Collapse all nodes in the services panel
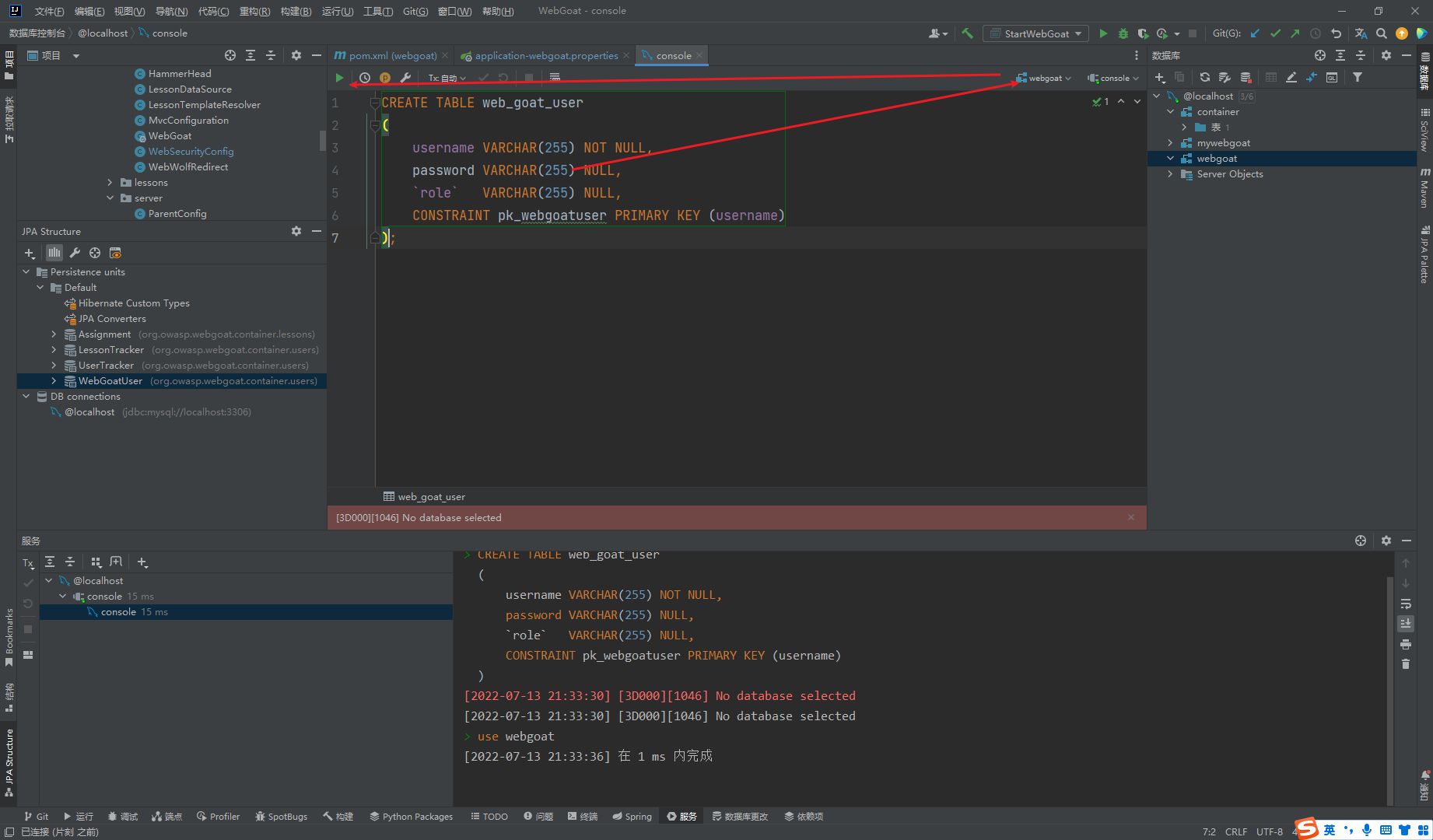The height and width of the screenshot is (840, 1433). pyautogui.click(x=70, y=562)
